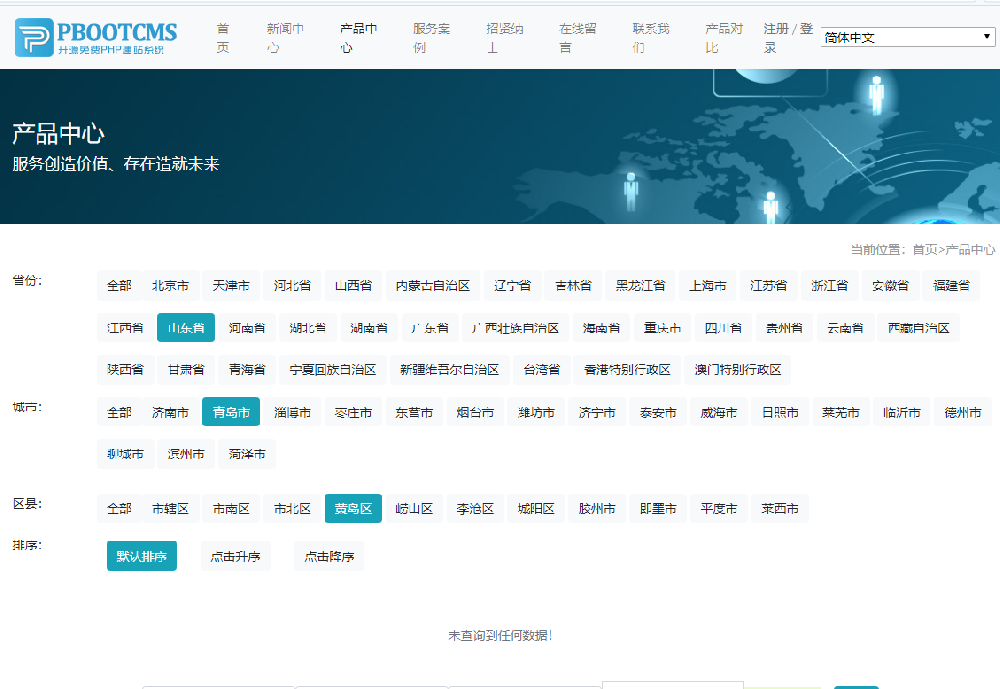The width and height of the screenshot is (1000, 689).
Task: Open the 简体中文 language dropdown
Action: [906, 38]
